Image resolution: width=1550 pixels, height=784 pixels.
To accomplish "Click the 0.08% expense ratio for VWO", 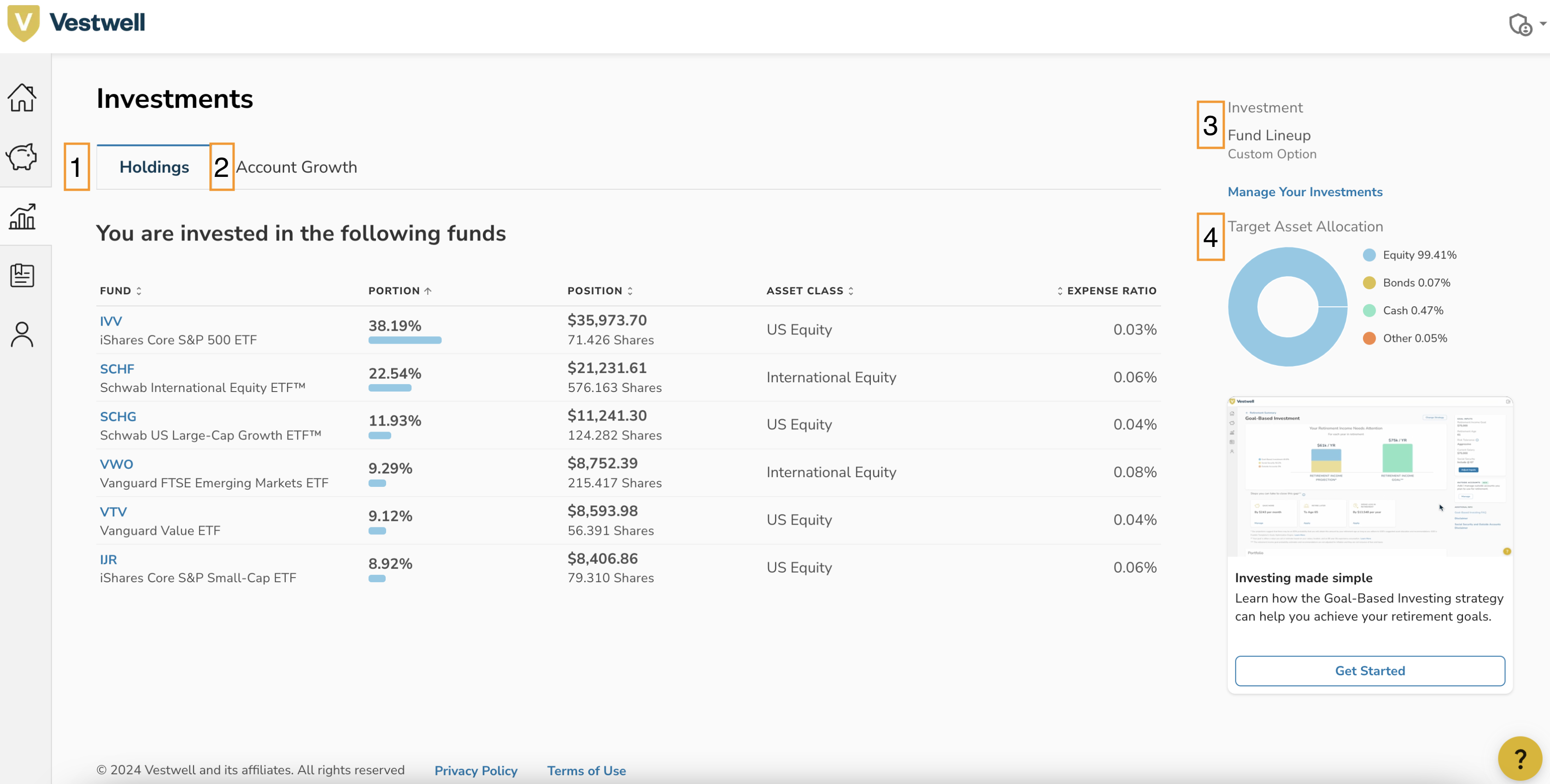I will [1135, 472].
